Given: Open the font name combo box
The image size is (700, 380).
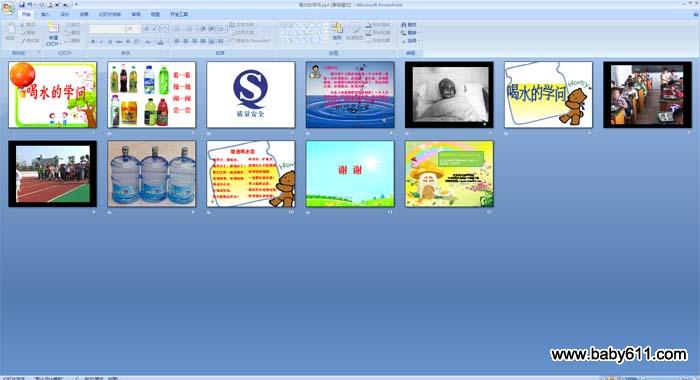Looking at the screenshot, I should [107, 29].
